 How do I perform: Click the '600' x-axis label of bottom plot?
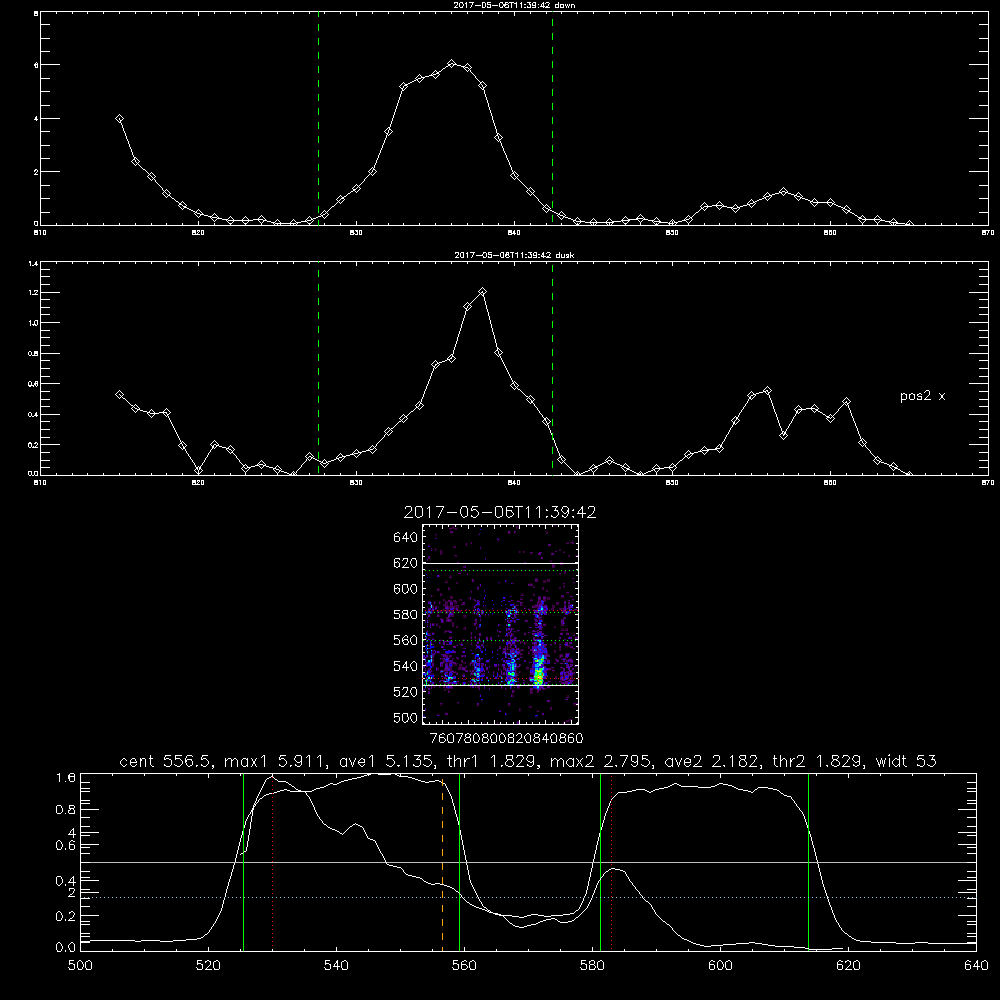pos(720,966)
